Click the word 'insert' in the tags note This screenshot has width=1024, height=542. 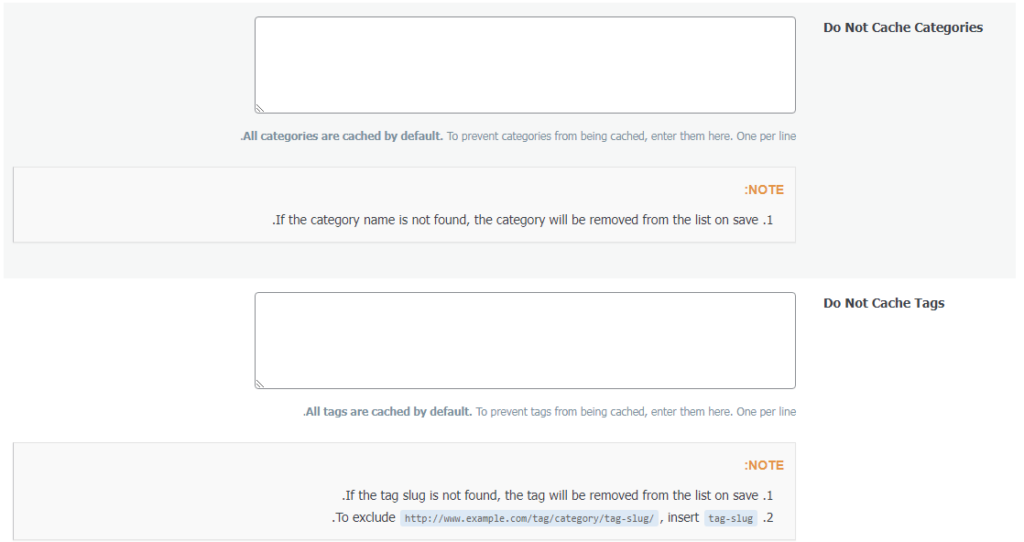pos(680,518)
